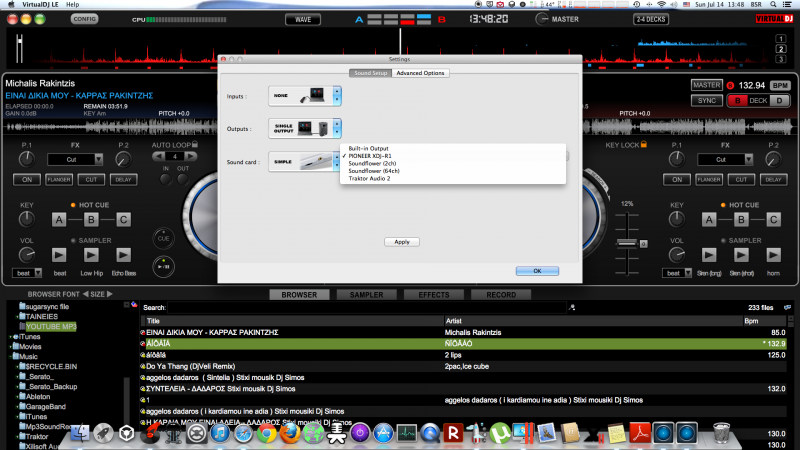800x450 pixels.
Task: Set loop IN point on left deck
Action: pyautogui.click(x=166, y=179)
